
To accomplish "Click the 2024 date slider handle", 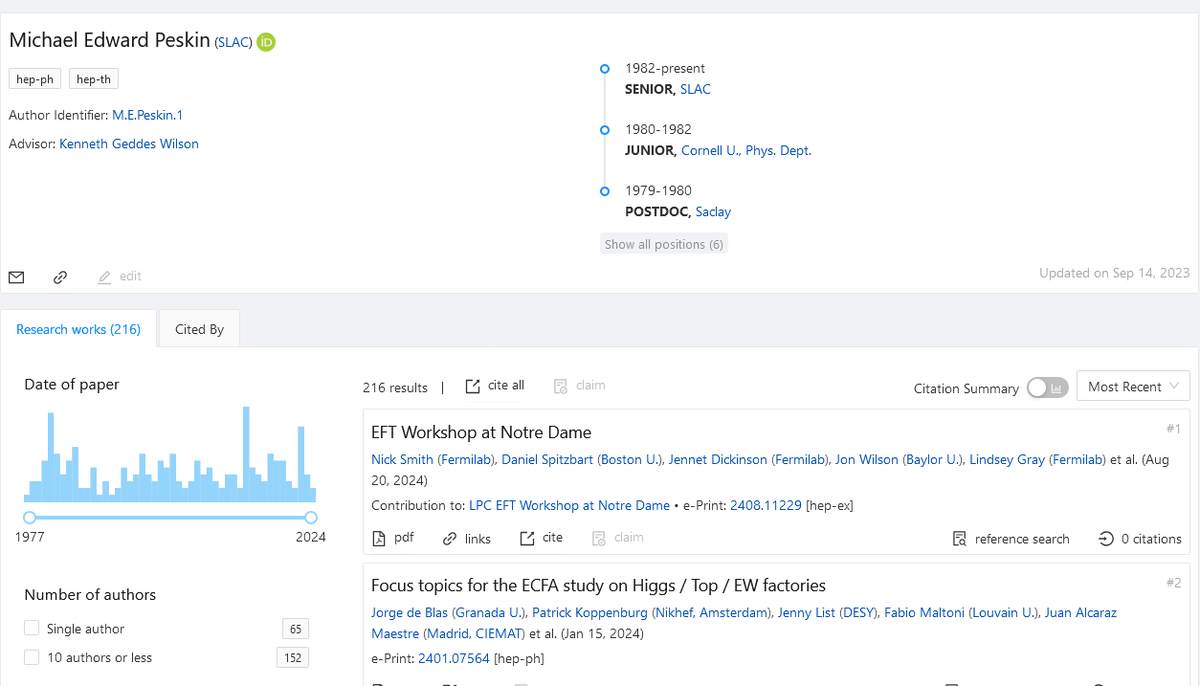I will (x=311, y=517).
